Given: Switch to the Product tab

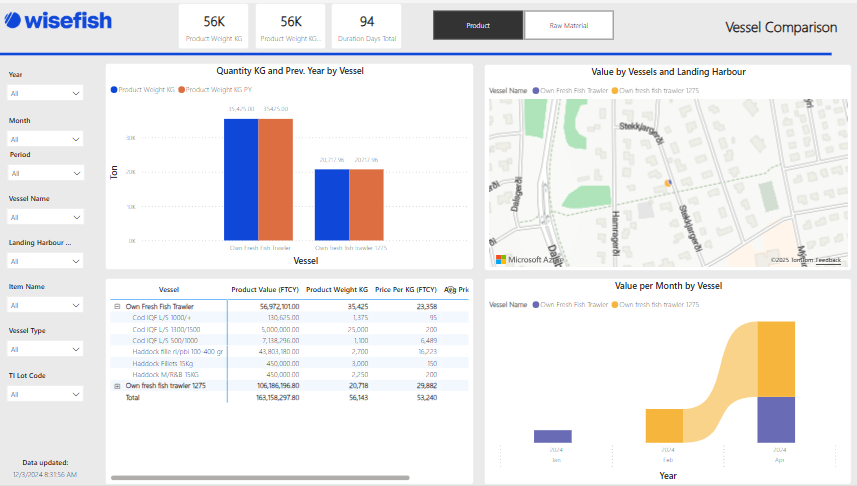Looking at the screenshot, I should (478, 25).
